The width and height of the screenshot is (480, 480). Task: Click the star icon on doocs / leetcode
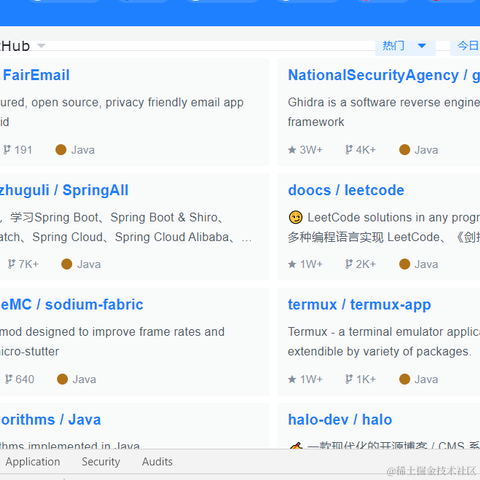(292, 264)
